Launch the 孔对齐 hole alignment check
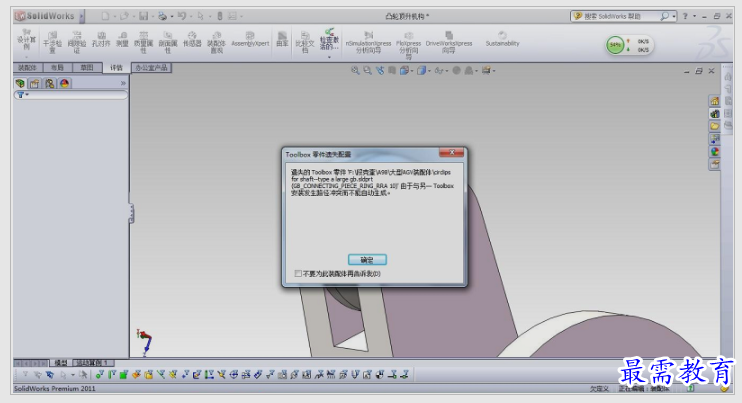The width and height of the screenshot is (742, 403). [x=101, y=39]
